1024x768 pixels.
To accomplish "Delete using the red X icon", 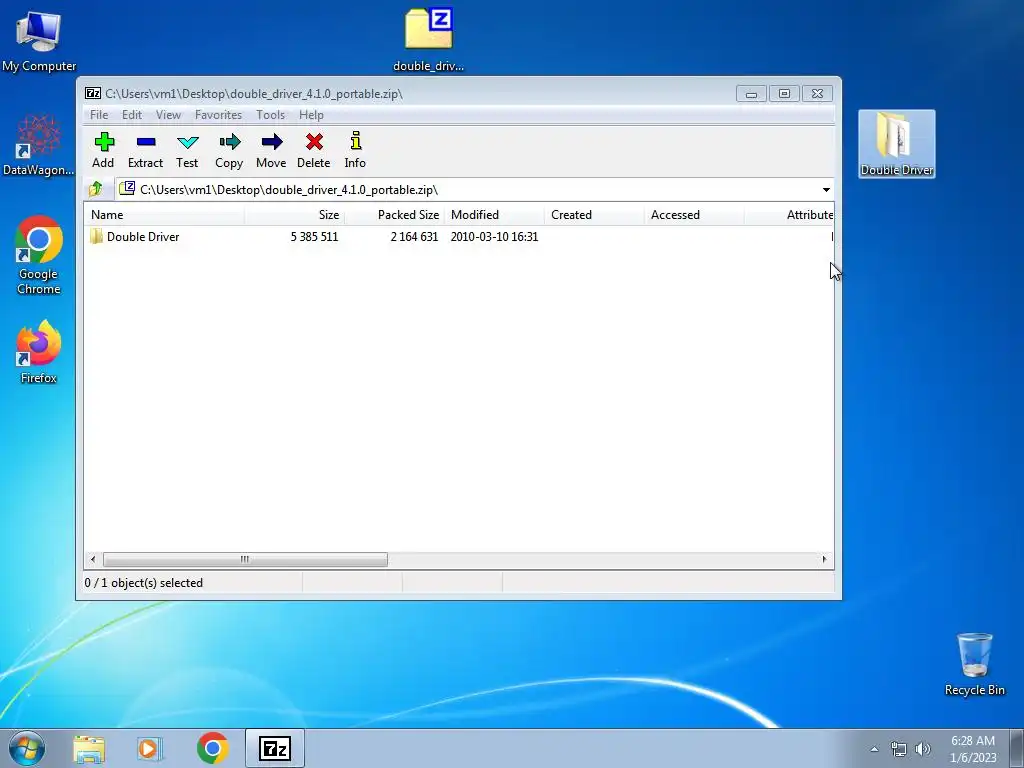I will (313, 150).
